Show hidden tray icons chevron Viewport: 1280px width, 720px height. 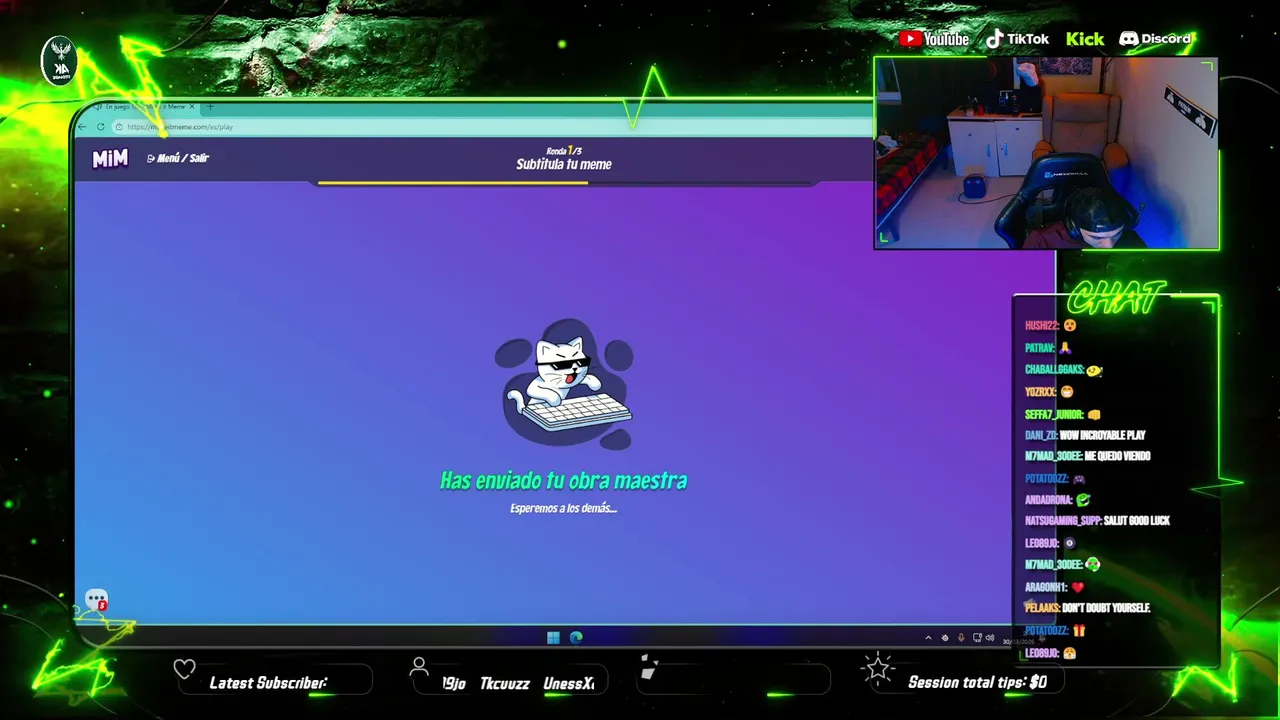click(928, 638)
